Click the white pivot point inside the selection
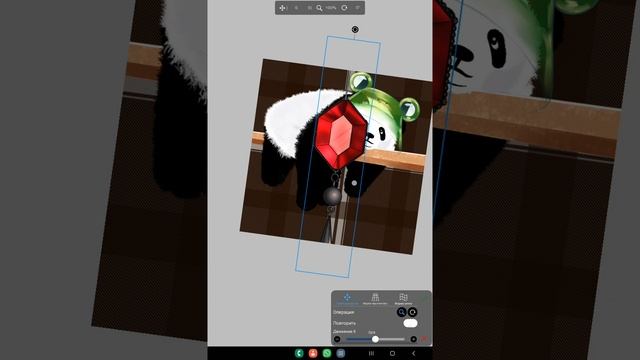The width and height of the screenshot is (640, 360). point(354,183)
